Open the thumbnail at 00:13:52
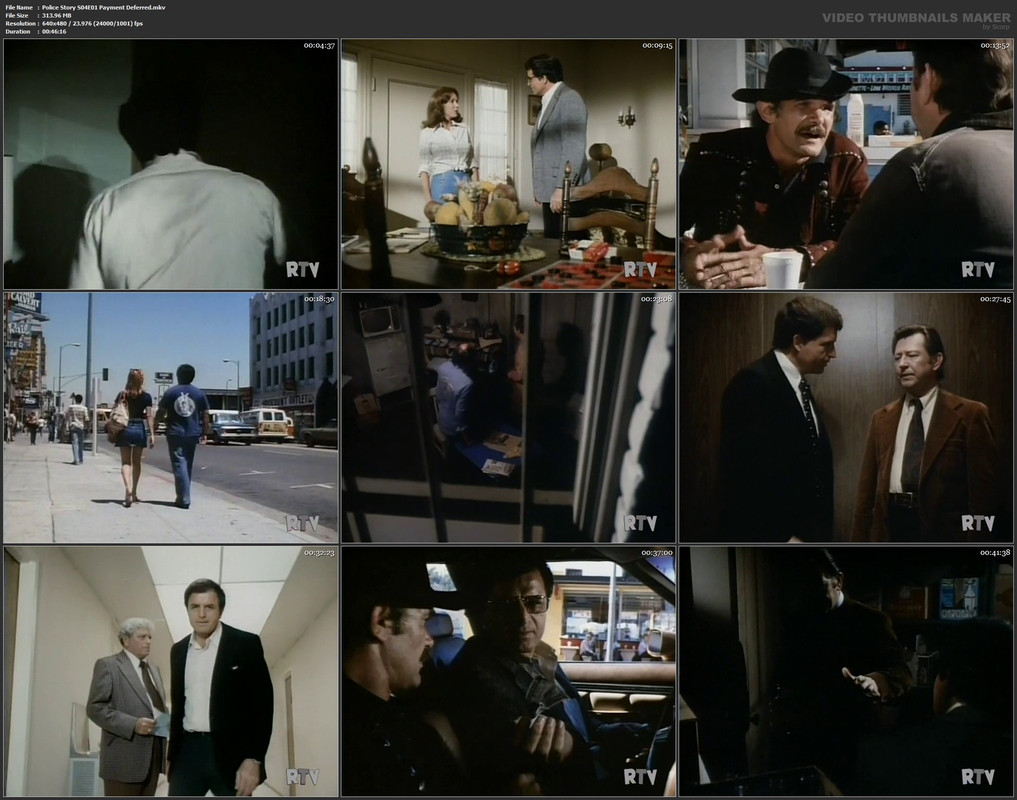 click(x=846, y=164)
